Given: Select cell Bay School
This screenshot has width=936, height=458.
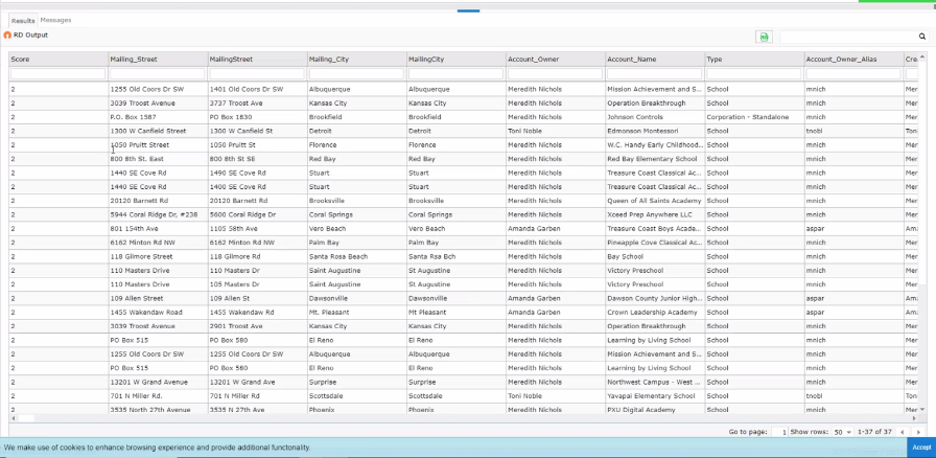Looking at the screenshot, I should tap(655, 256).
